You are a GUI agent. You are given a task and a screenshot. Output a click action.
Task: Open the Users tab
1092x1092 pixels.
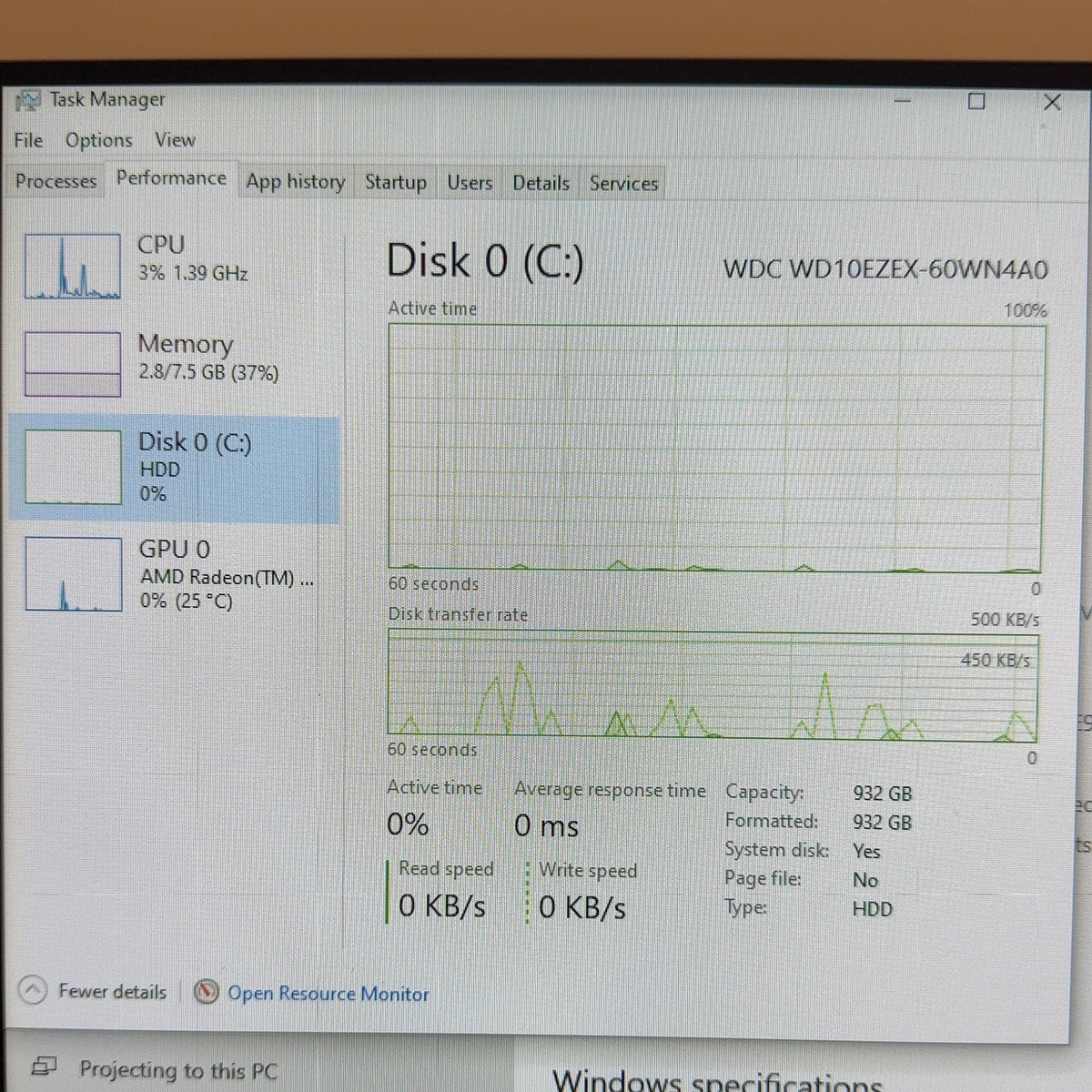coord(470,183)
